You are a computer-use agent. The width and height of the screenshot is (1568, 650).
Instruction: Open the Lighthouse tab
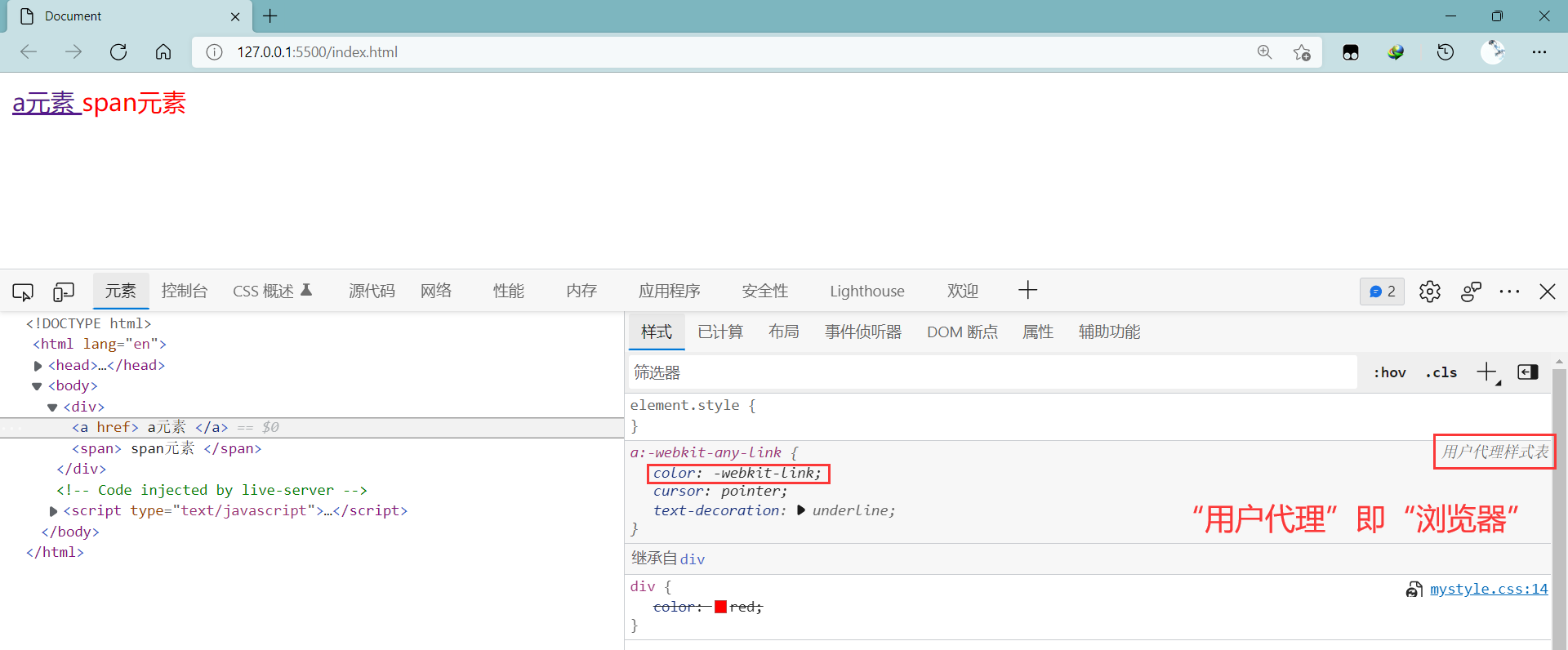pos(867,291)
